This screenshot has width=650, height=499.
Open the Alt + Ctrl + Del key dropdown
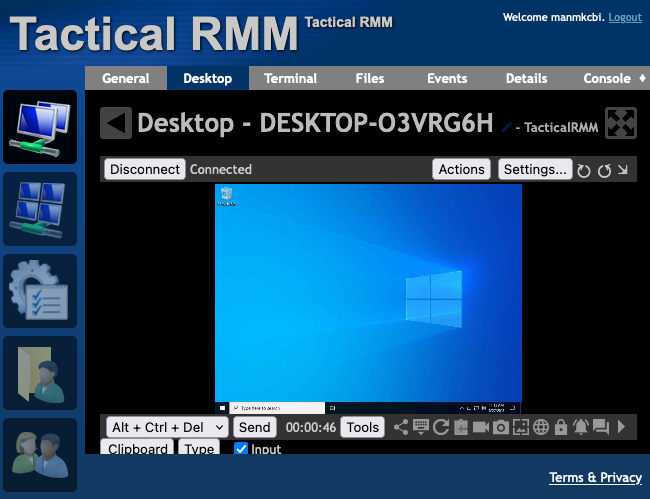(x=167, y=427)
